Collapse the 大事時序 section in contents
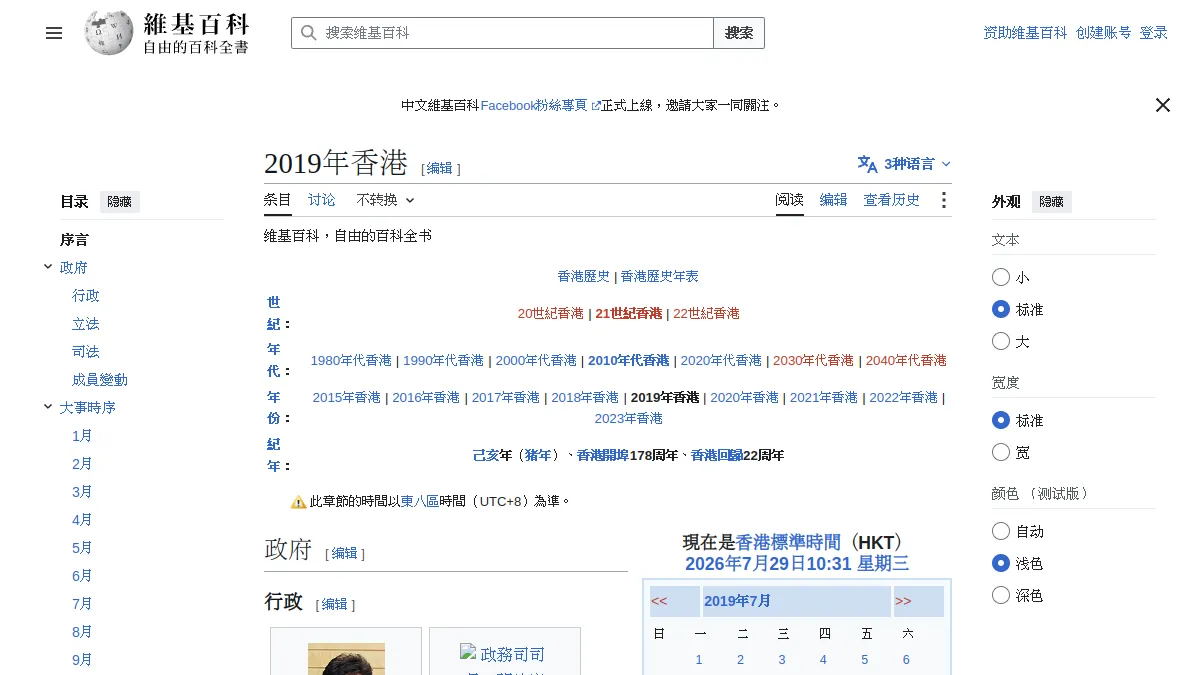 [x=48, y=407]
